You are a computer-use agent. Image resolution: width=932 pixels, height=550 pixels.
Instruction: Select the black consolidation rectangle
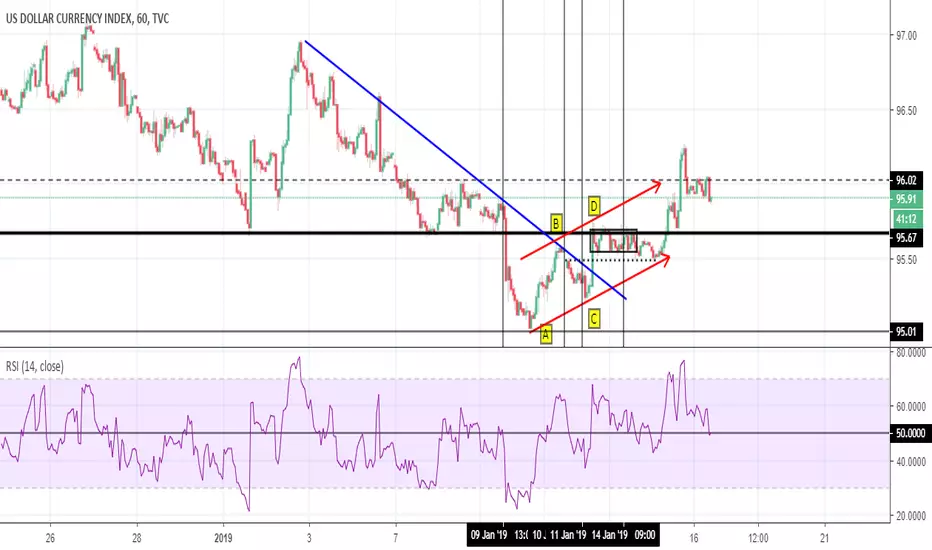pos(613,240)
